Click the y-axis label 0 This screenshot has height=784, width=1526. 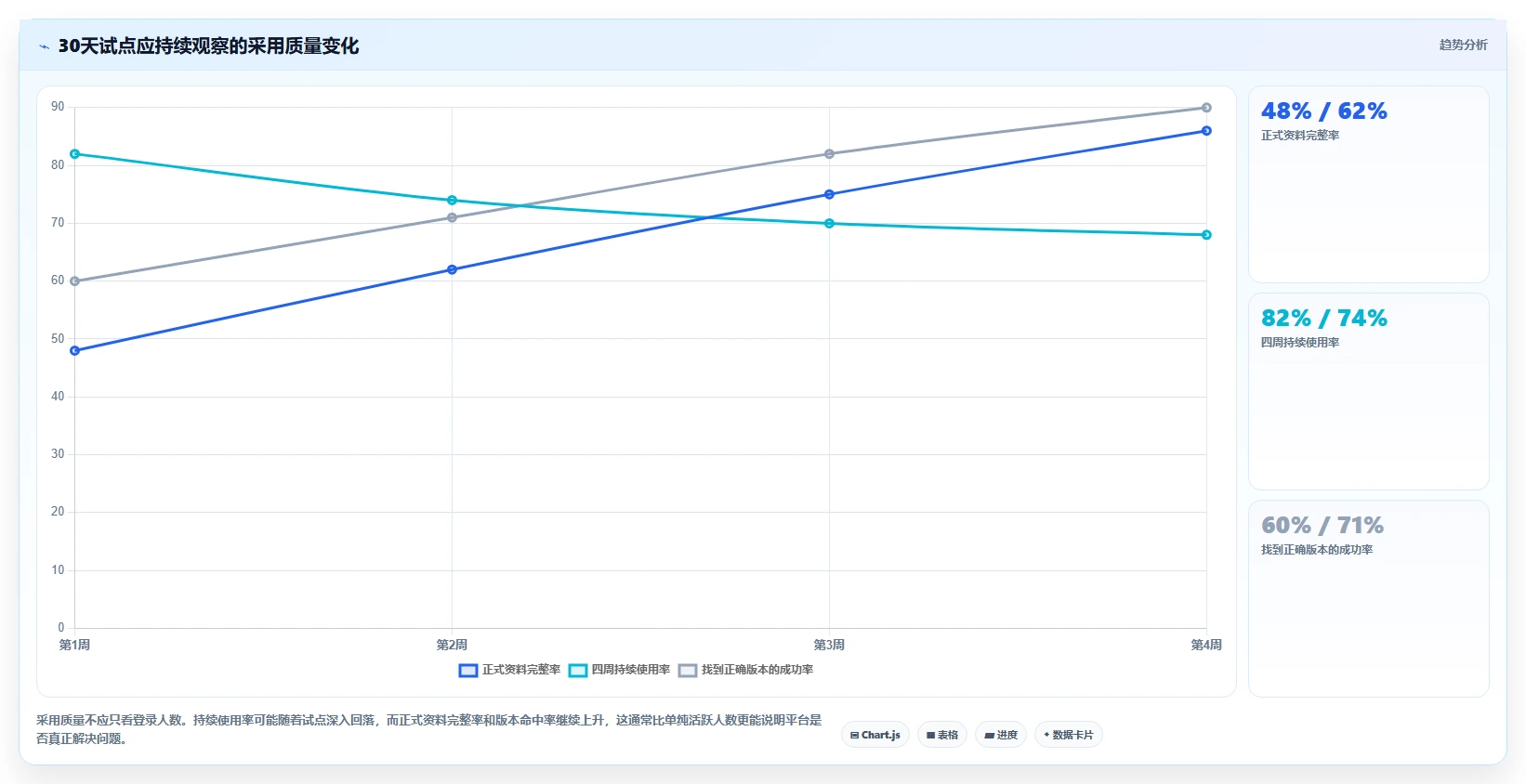point(61,628)
